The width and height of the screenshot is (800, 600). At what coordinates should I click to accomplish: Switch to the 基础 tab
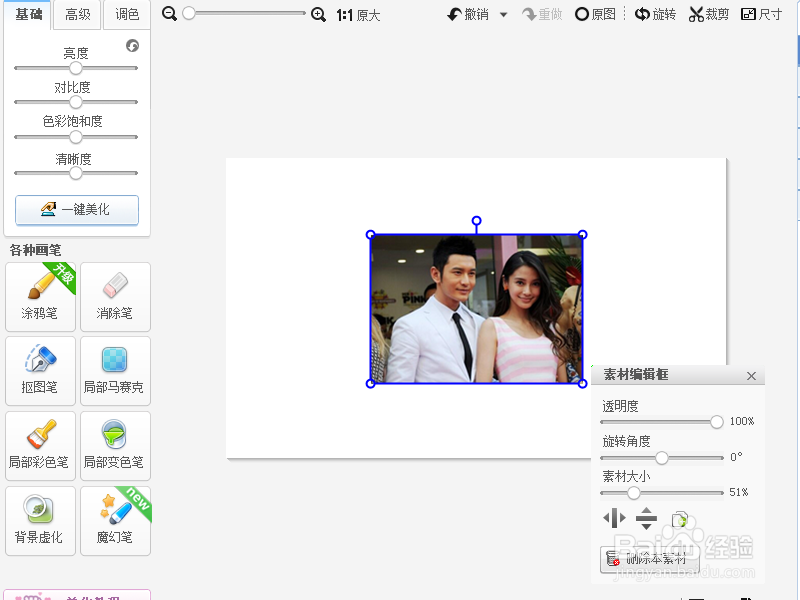[x=28, y=14]
